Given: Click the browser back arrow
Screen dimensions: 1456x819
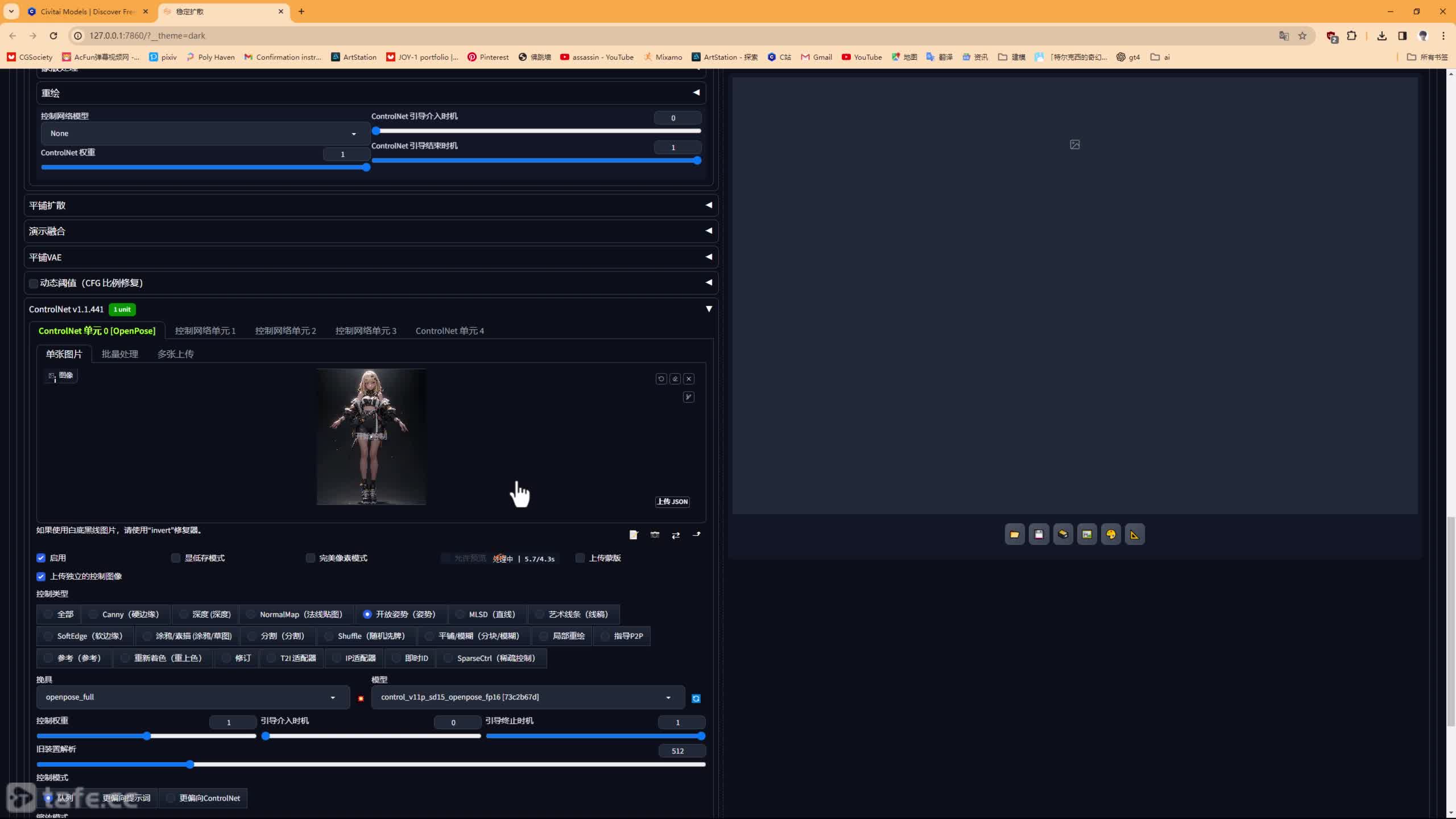Looking at the screenshot, I should [13, 35].
